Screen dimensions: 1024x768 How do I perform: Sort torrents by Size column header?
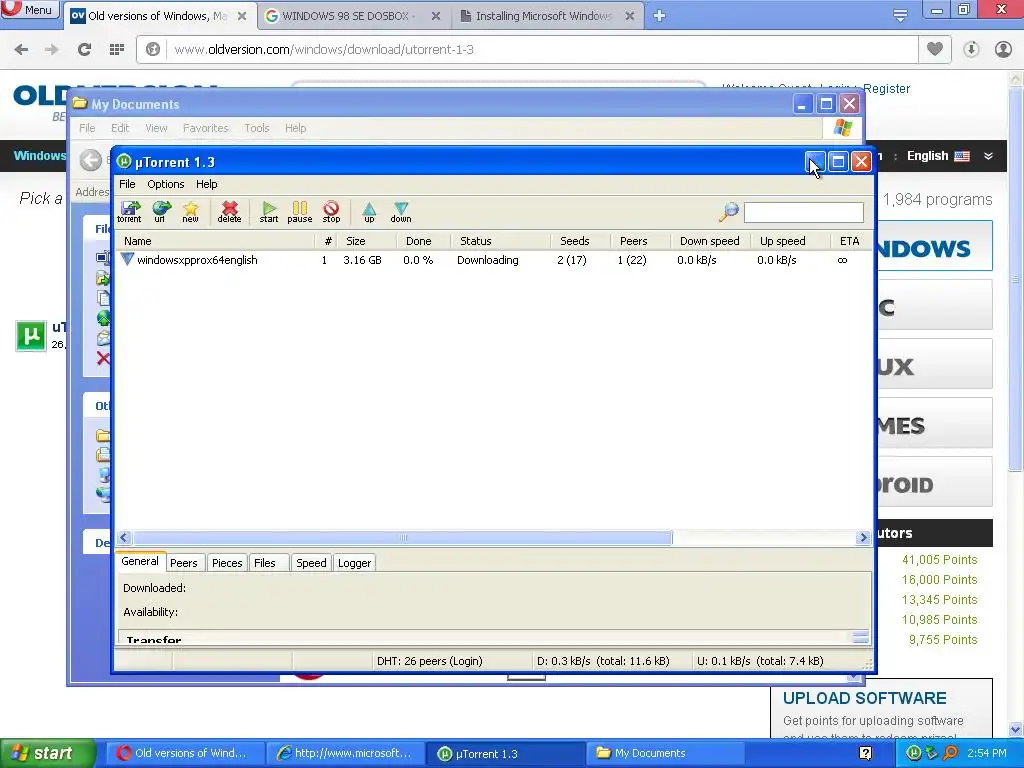366,241
